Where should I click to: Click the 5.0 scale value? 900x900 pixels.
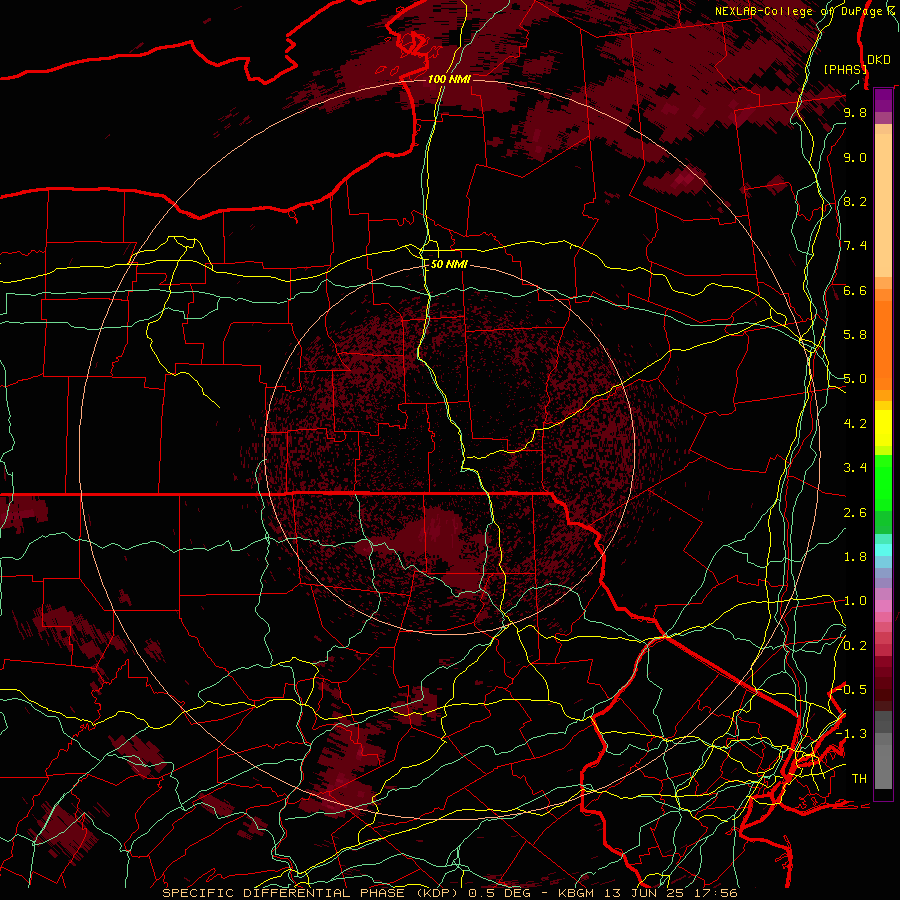pyautogui.click(x=855, y=379)
